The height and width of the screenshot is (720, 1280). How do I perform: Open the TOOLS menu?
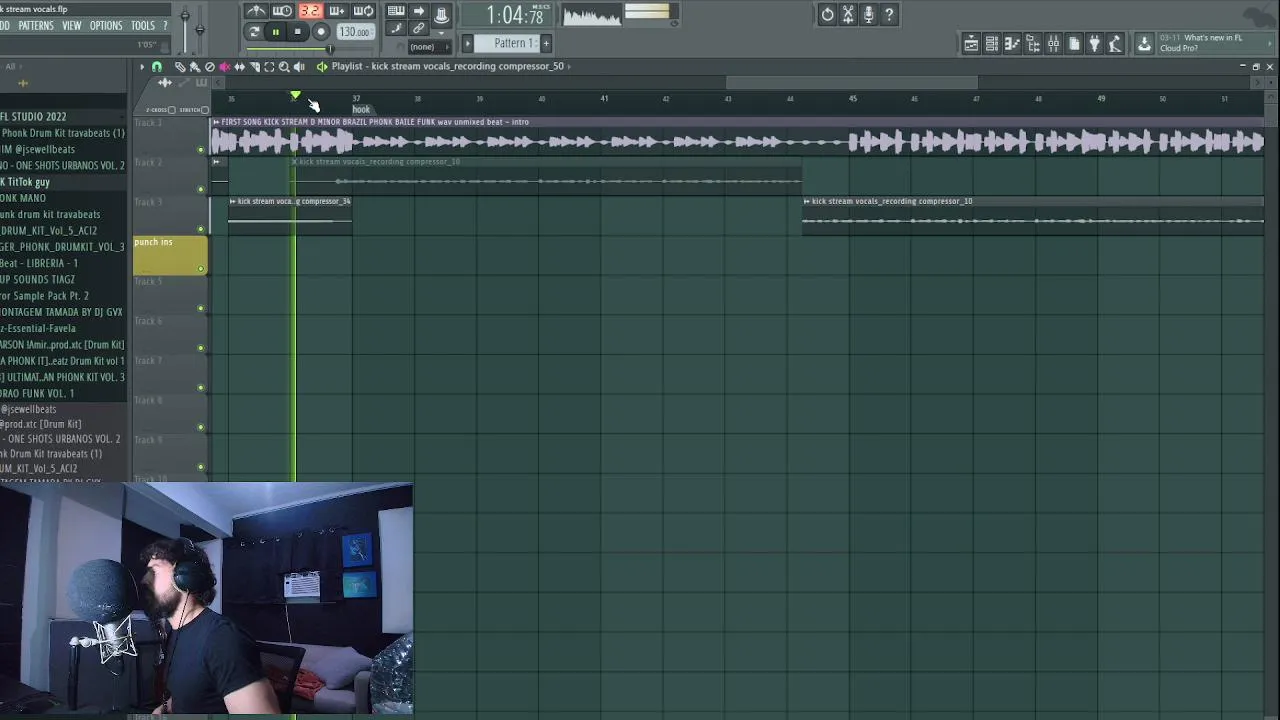point(143,25)
